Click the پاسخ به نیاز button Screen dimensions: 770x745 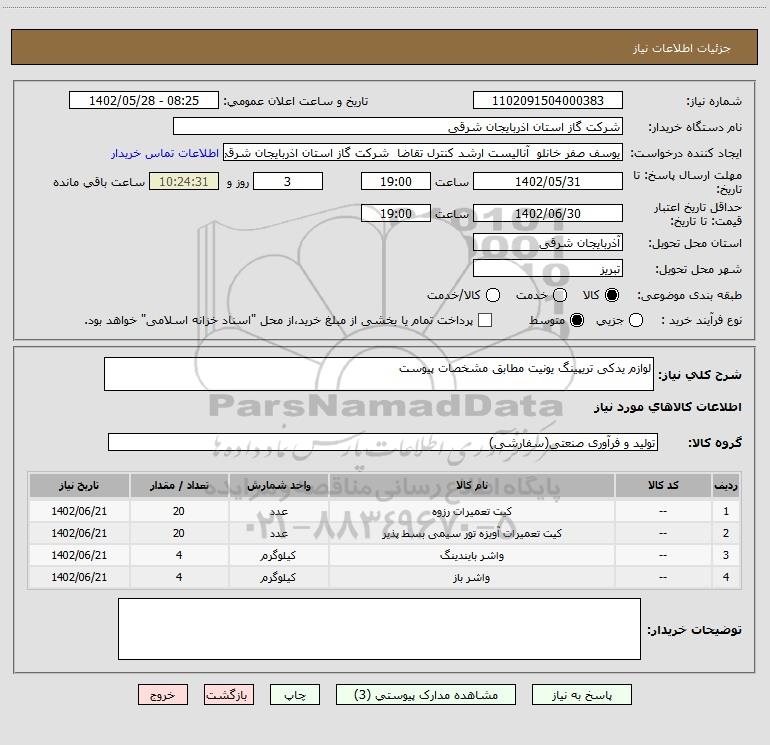(x=582, y=695)
